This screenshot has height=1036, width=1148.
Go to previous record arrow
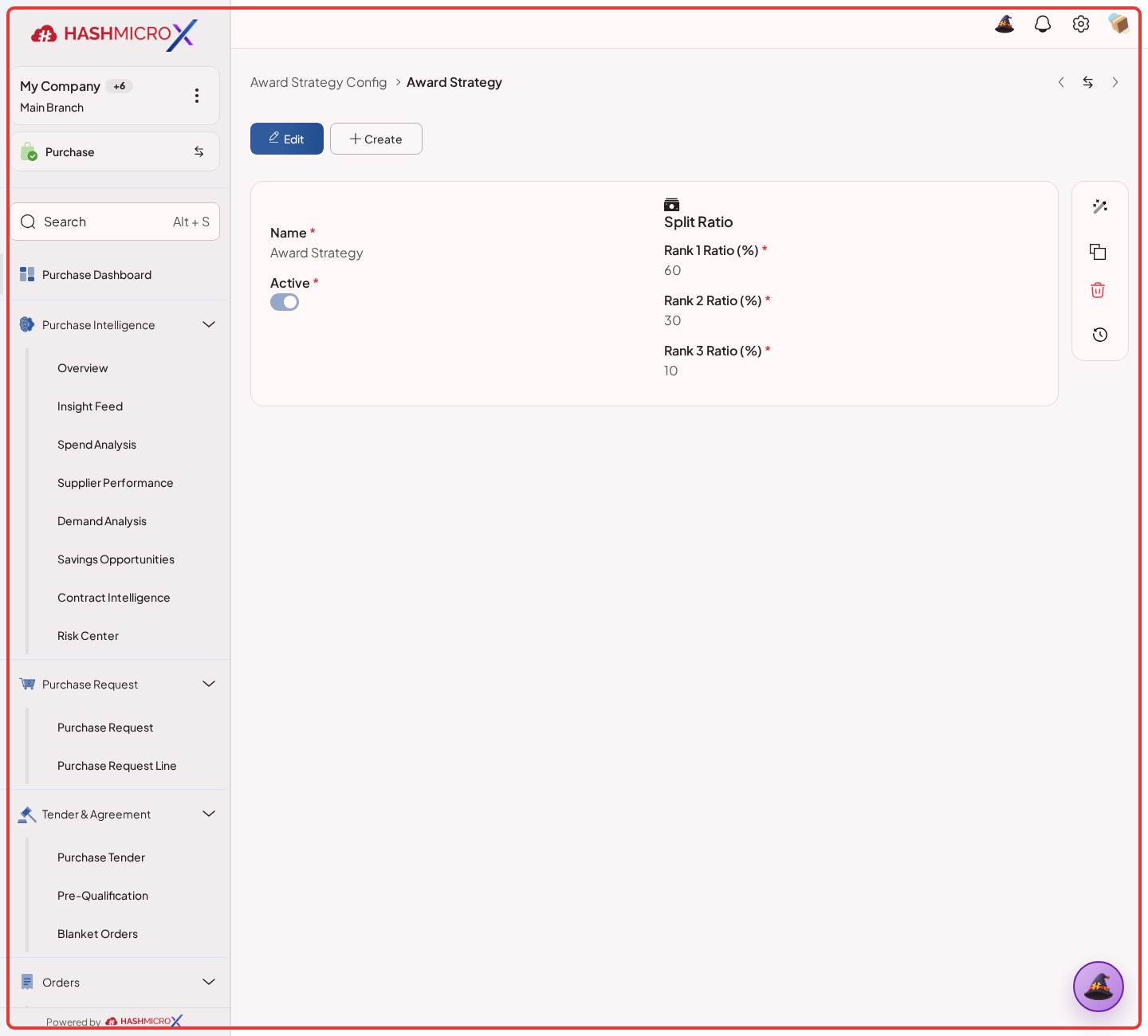click(1061, 82)
